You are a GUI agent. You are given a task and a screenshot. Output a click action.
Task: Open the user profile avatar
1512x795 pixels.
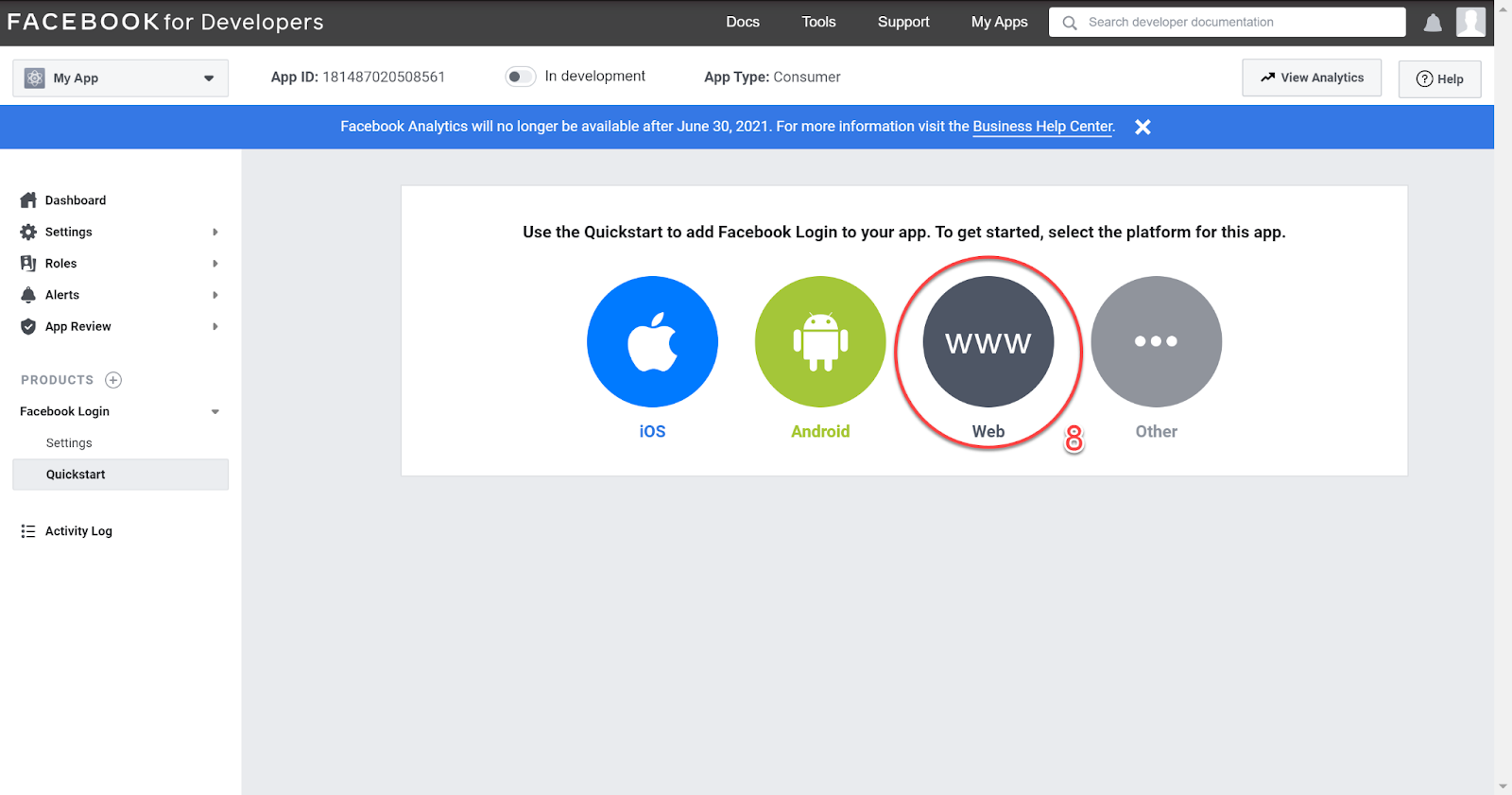(1470, 22)
